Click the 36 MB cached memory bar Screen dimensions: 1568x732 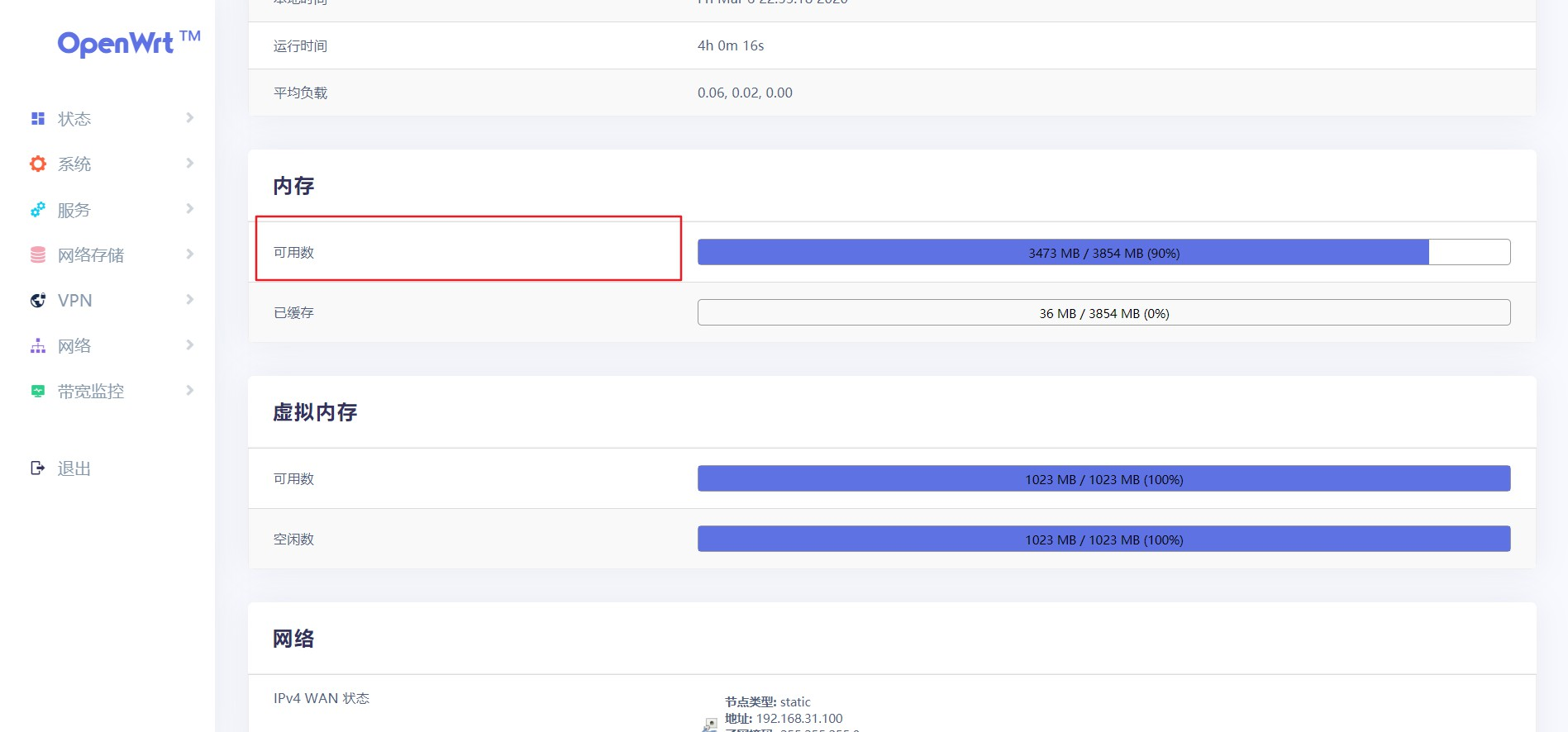(1103, 313)
